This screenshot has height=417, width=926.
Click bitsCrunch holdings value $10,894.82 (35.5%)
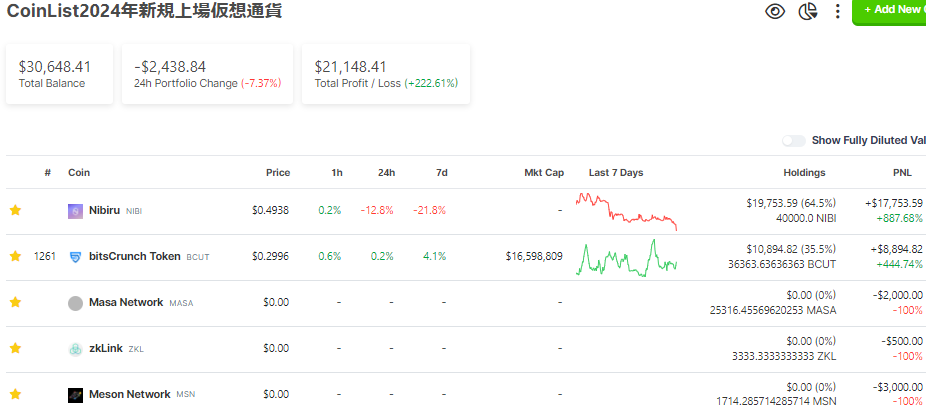tap(791, 249)
